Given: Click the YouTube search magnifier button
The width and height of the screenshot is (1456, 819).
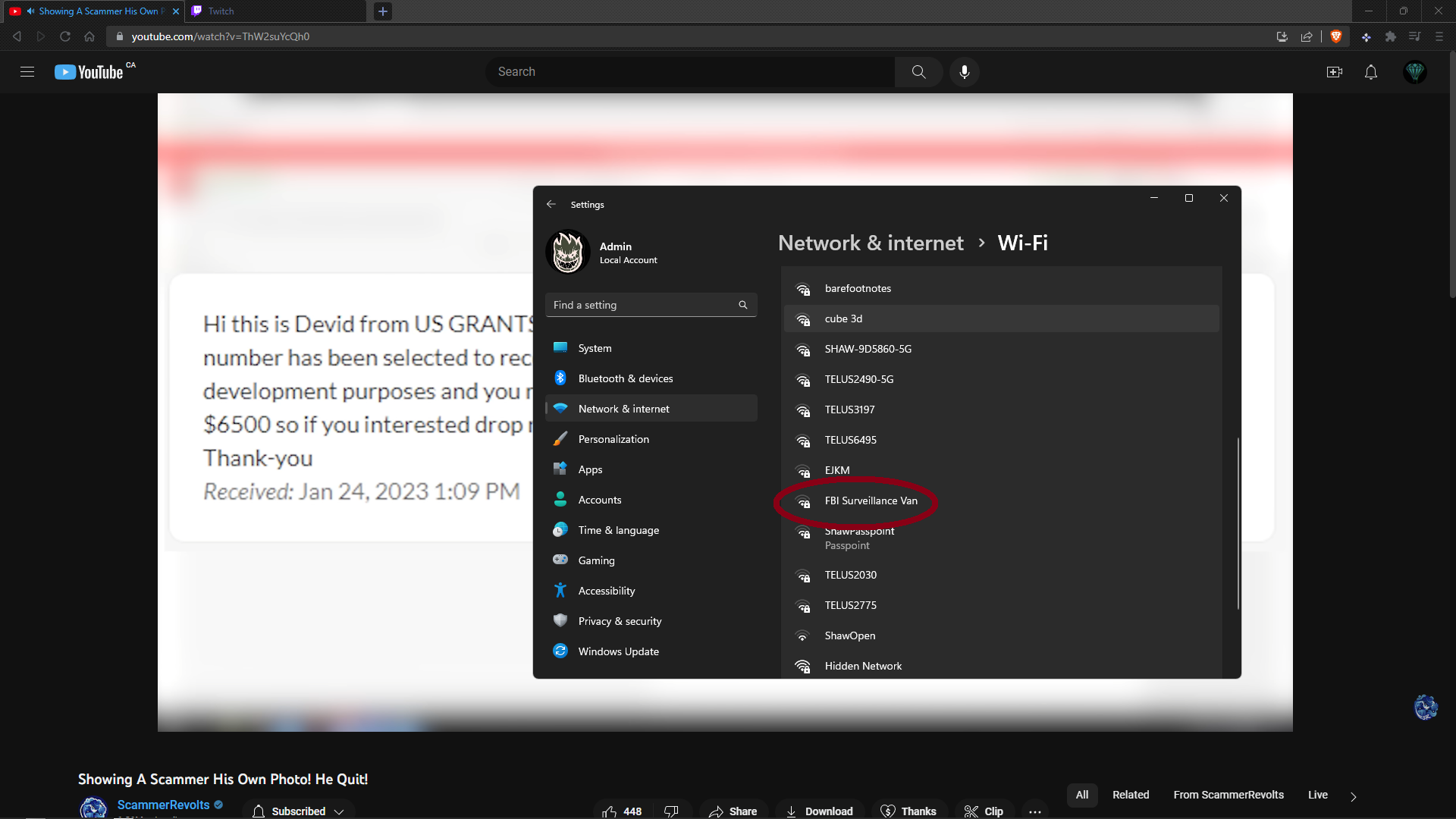Looking at the screenshot, I should coord(918,72).
